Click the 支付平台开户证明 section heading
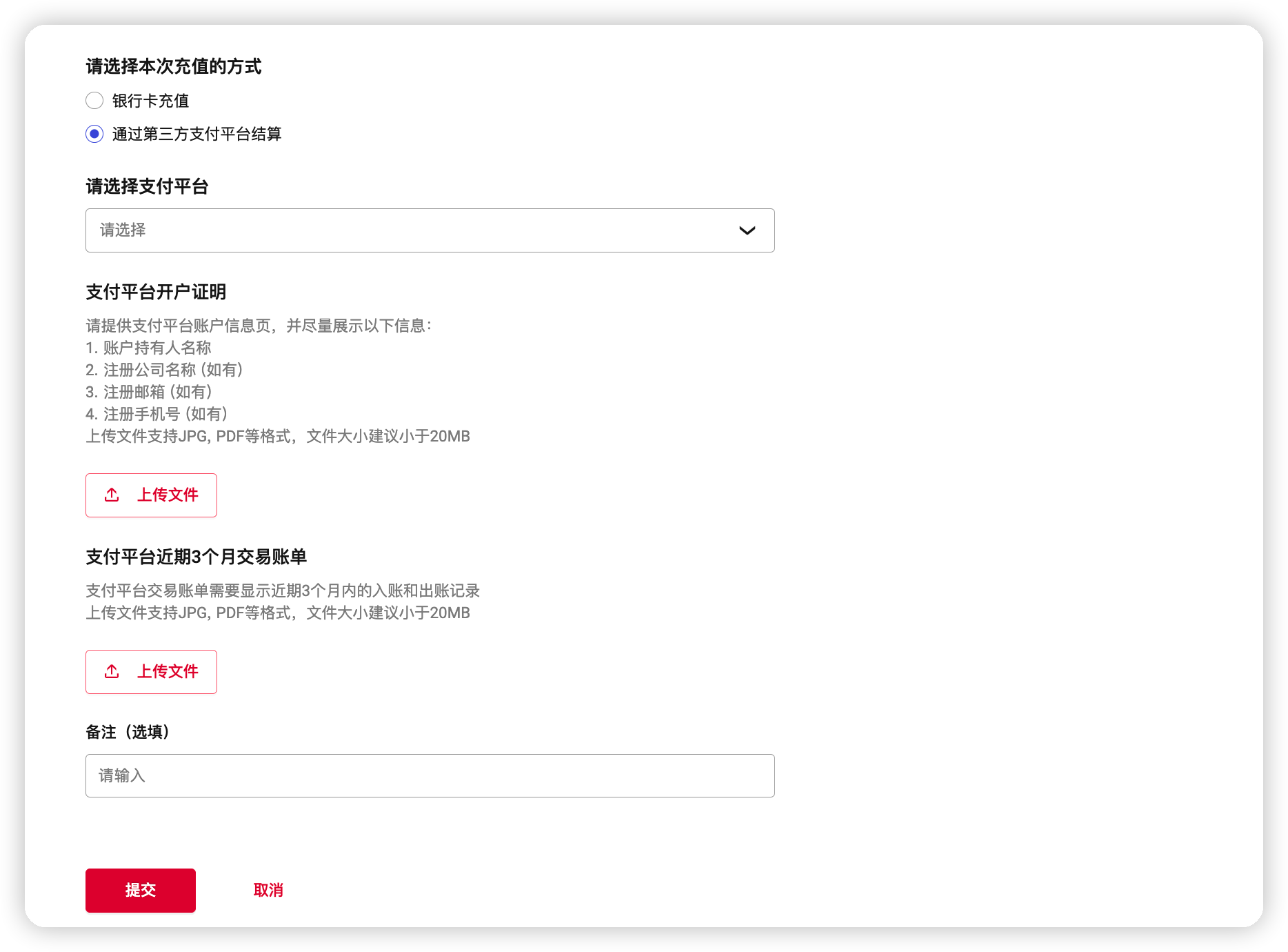Image resolution: width=1288 pixels, height=952 pixels. click(x=155, y=291)
